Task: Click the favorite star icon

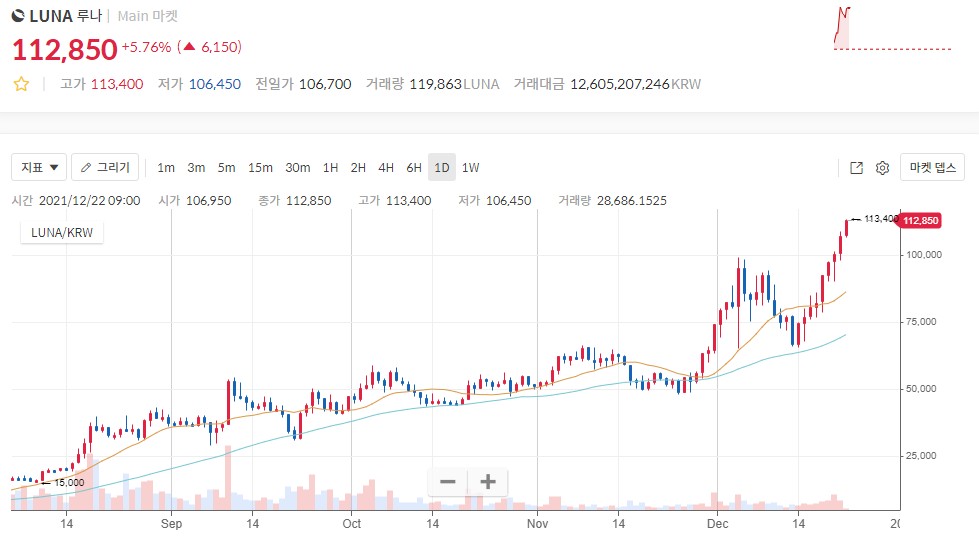Action: click(21, 84)
